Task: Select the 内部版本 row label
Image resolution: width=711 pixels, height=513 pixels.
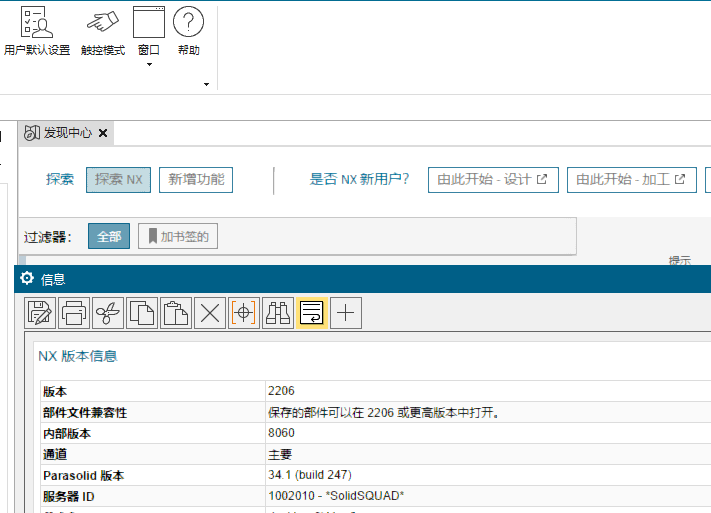Action: pyautogui.click(x=67, y=434)
